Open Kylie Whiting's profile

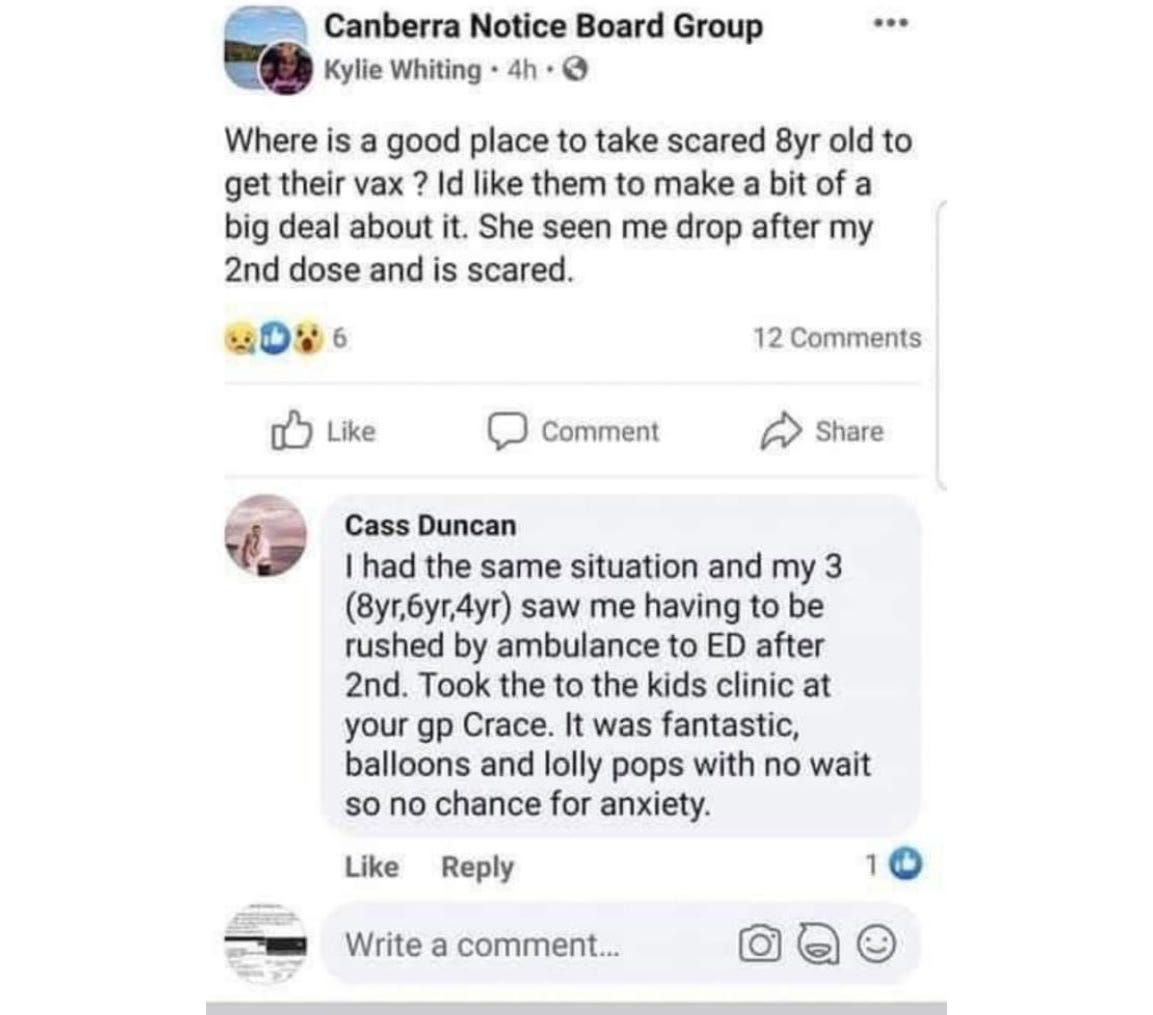coord(402,70)
